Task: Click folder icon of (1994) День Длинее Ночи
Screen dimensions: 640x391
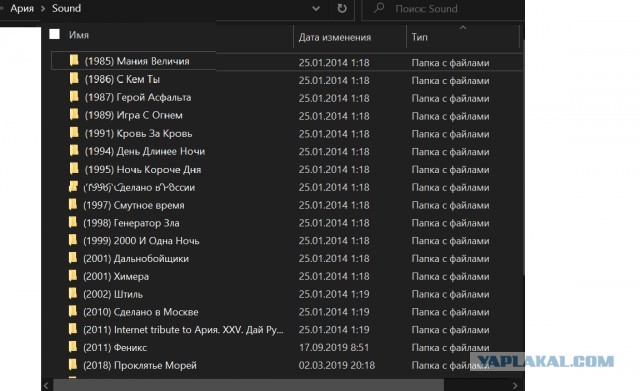Action: (x=74, y=151)
